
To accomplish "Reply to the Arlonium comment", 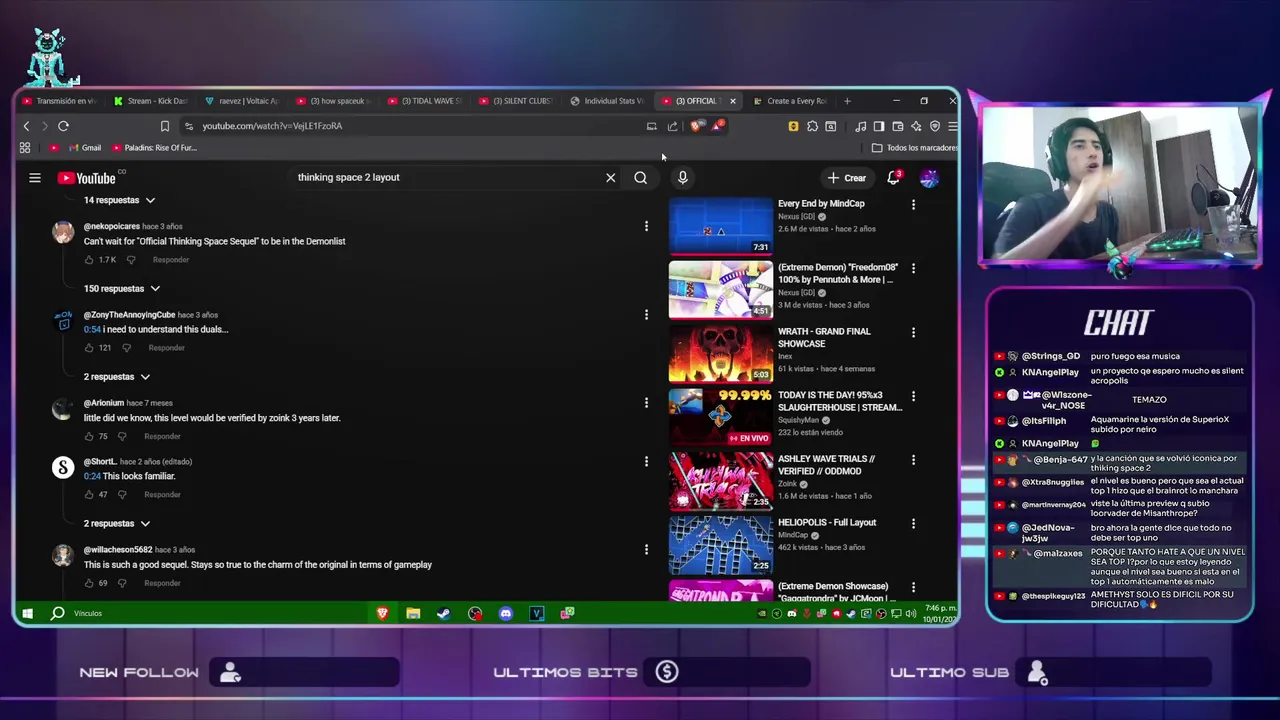I will pos(162,436).
